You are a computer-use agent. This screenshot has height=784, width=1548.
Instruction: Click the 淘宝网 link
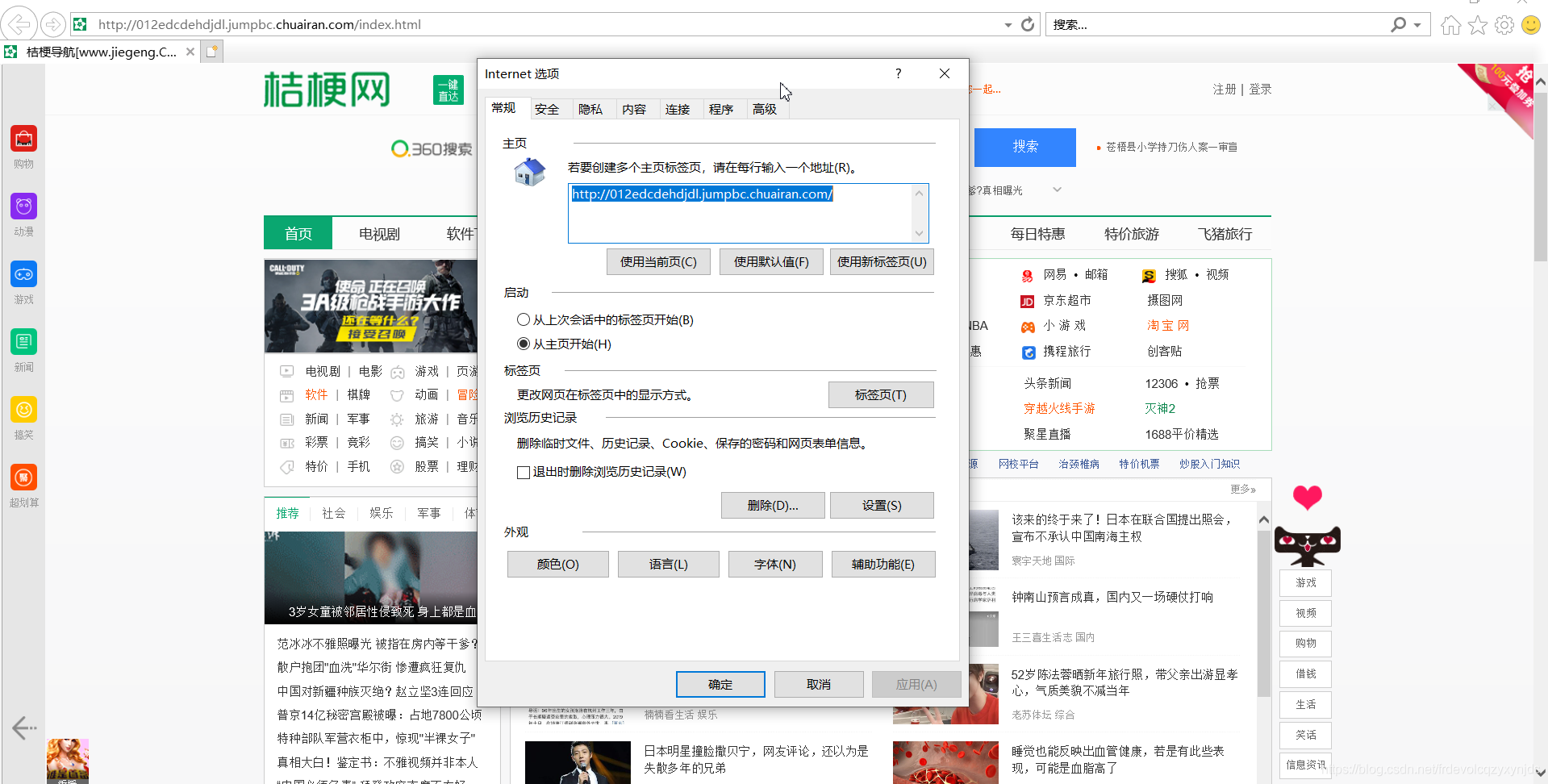tap(1168, 326)
